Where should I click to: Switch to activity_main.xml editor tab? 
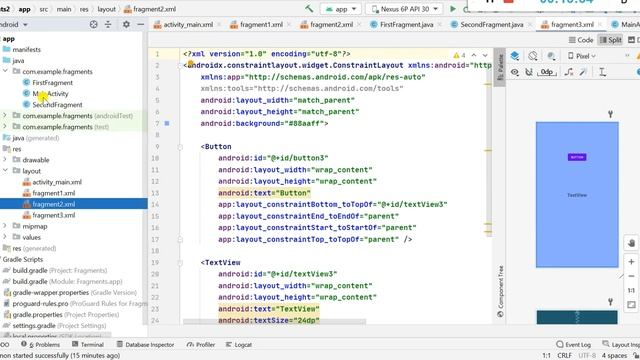click(183, 24)
